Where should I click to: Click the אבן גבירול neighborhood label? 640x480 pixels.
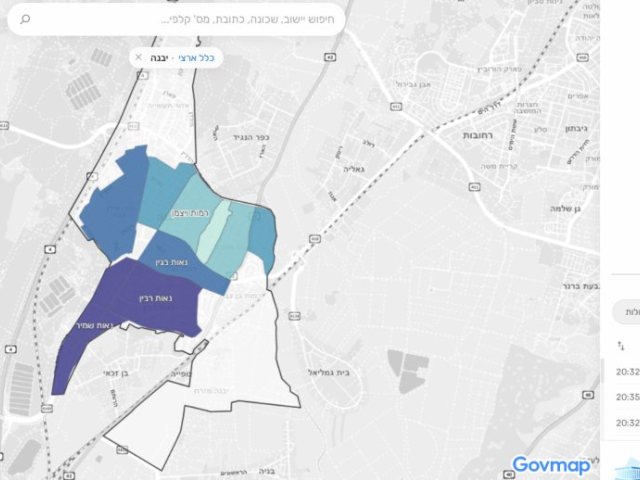click(x=413, y=84)
